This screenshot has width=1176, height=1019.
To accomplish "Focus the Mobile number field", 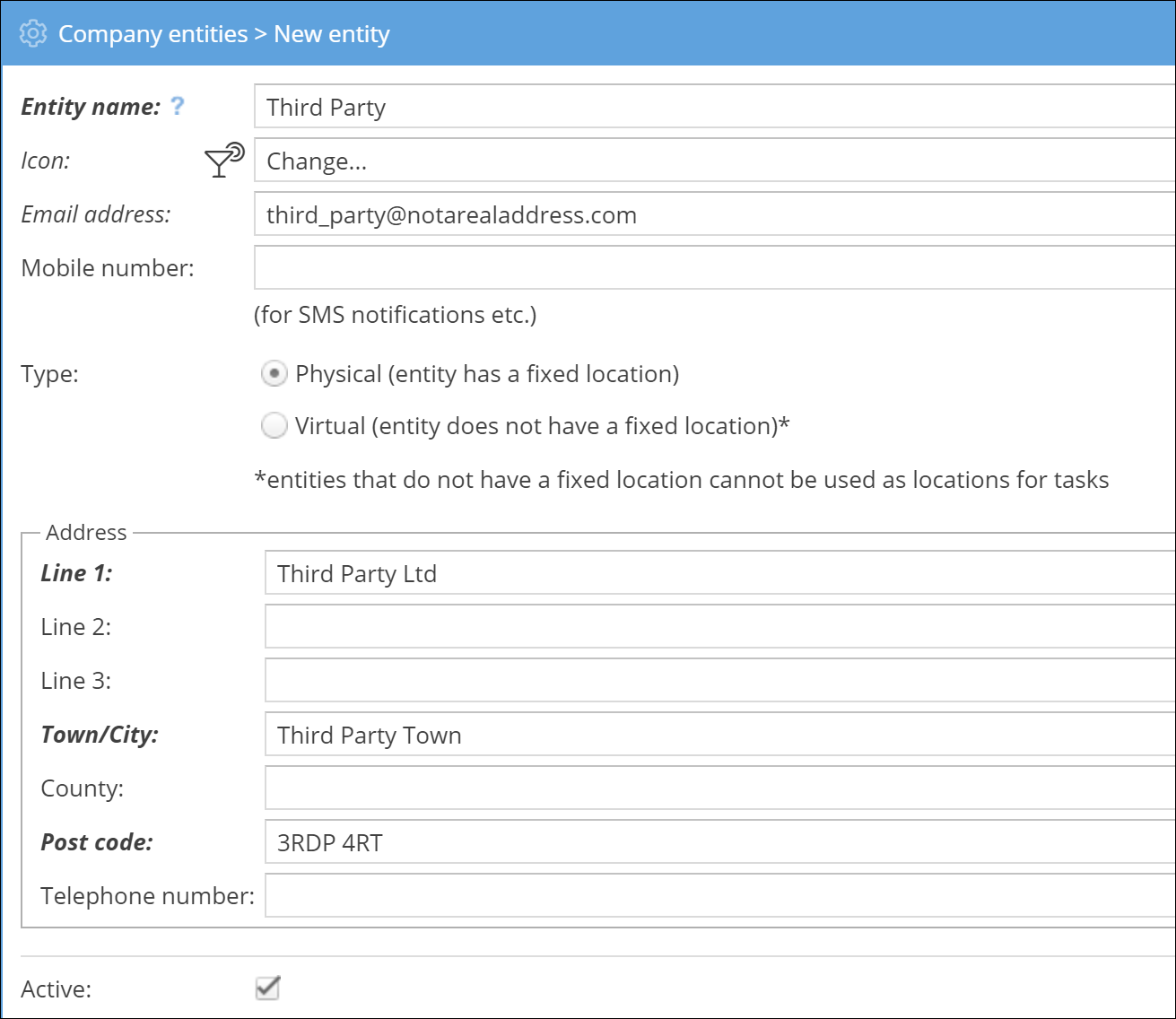I will tap(714, 269).
